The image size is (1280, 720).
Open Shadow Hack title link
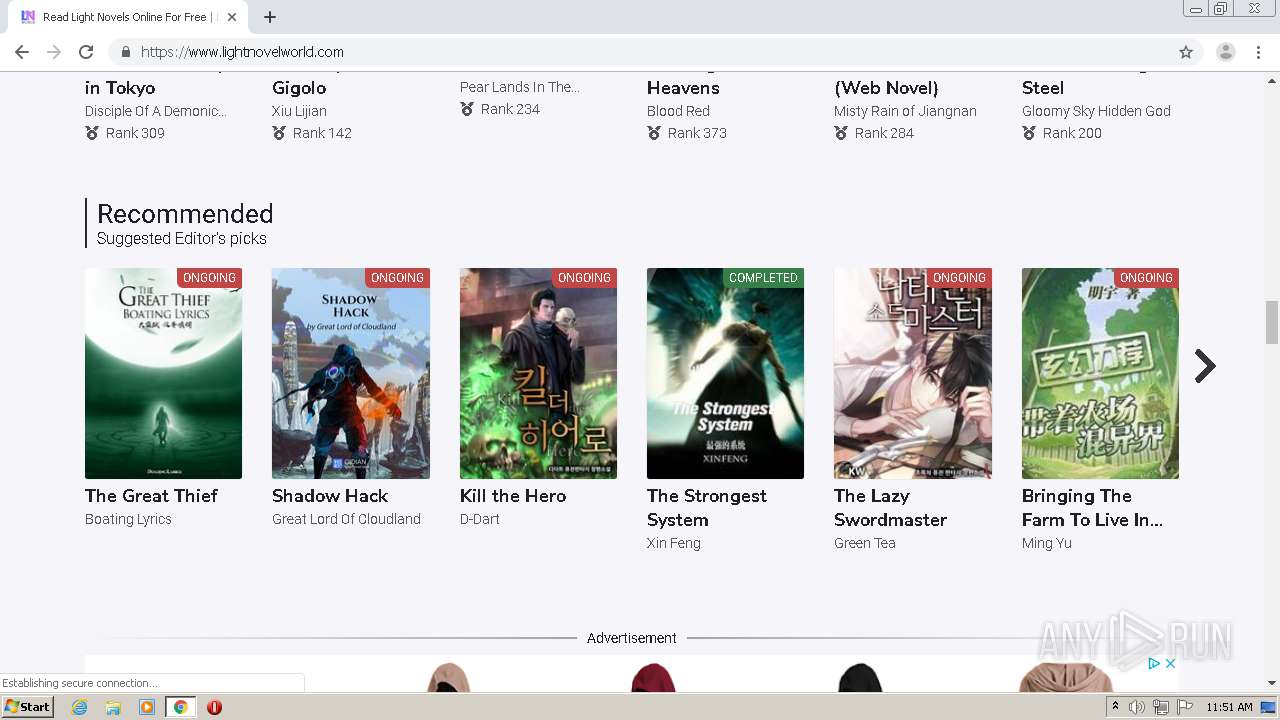pos(330,496)
